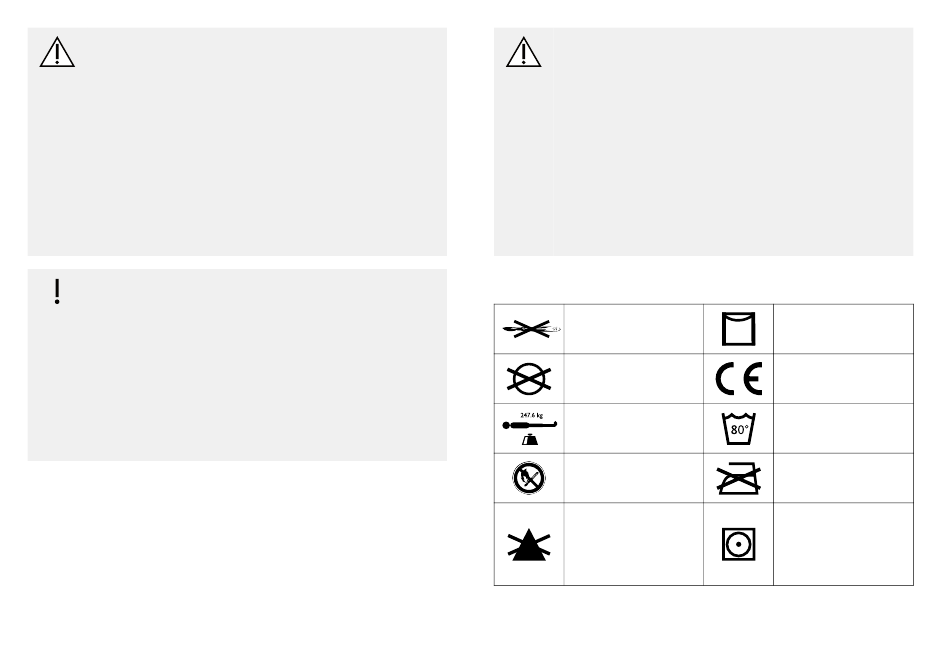The width and height of the screenshot is (950, 657).
Task: Click the CE conformity mark
Action: (x=739, y=379)
